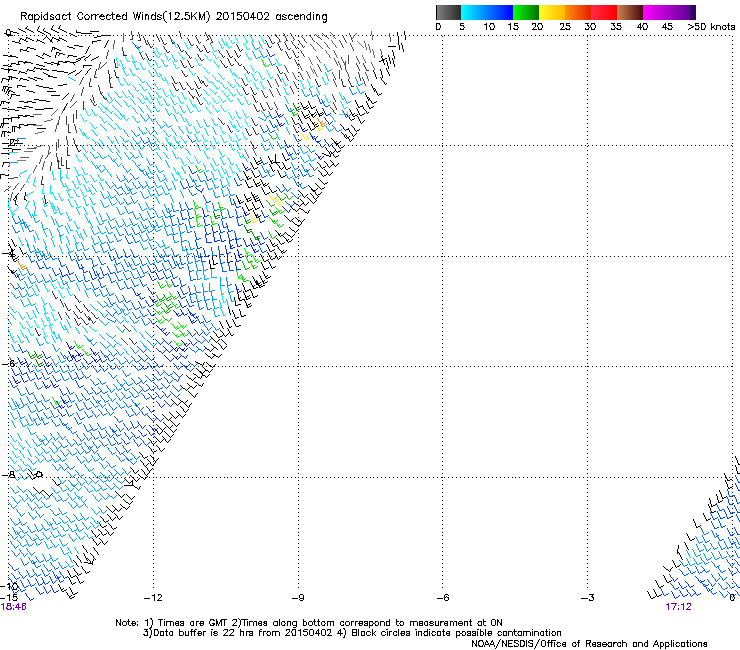Screen dimensions: 740x650
Task: Click the latitude label '-6'
Action: 8,363
